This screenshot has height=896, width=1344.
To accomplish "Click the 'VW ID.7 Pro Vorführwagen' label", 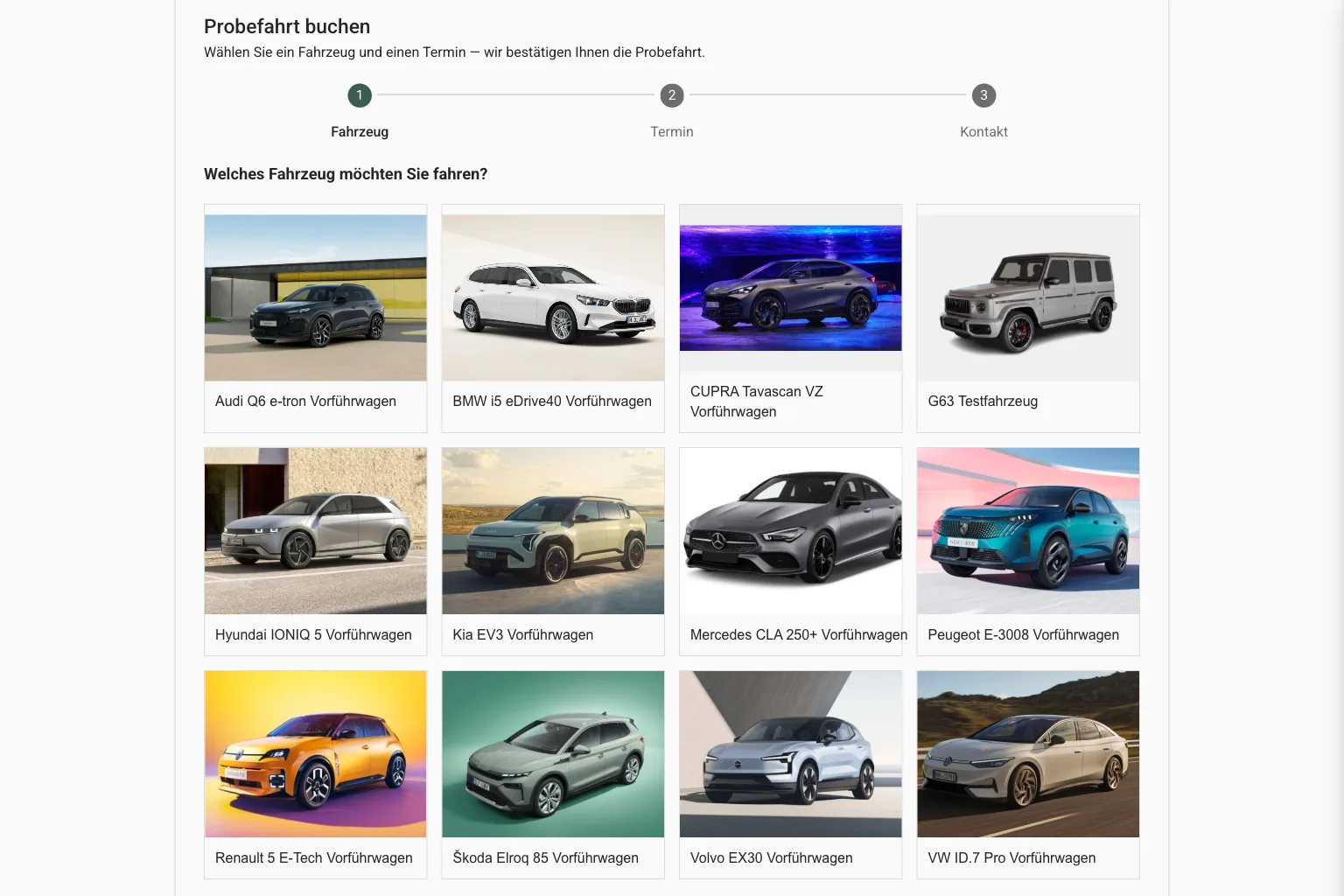I will tap(1011, 858).
